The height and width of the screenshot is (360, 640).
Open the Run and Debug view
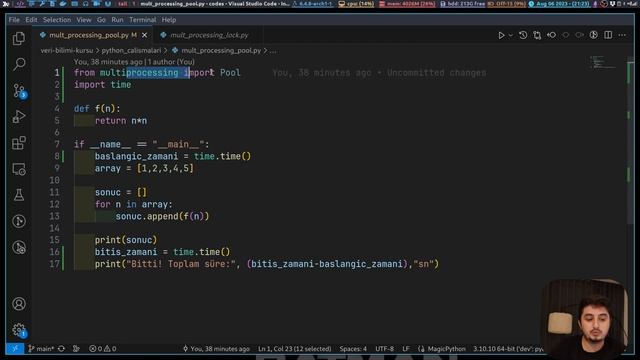tap(19, 117)
